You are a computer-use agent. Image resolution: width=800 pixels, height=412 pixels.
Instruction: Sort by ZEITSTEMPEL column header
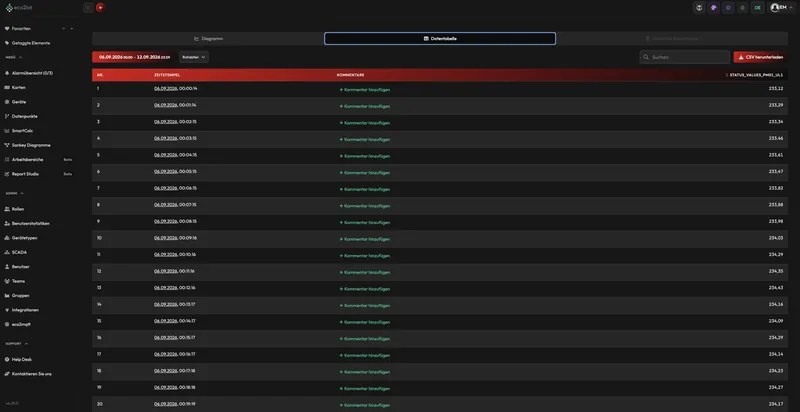(167, 75)
